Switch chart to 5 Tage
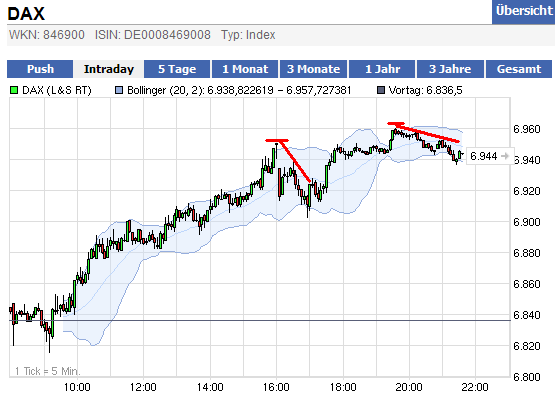 177,69
